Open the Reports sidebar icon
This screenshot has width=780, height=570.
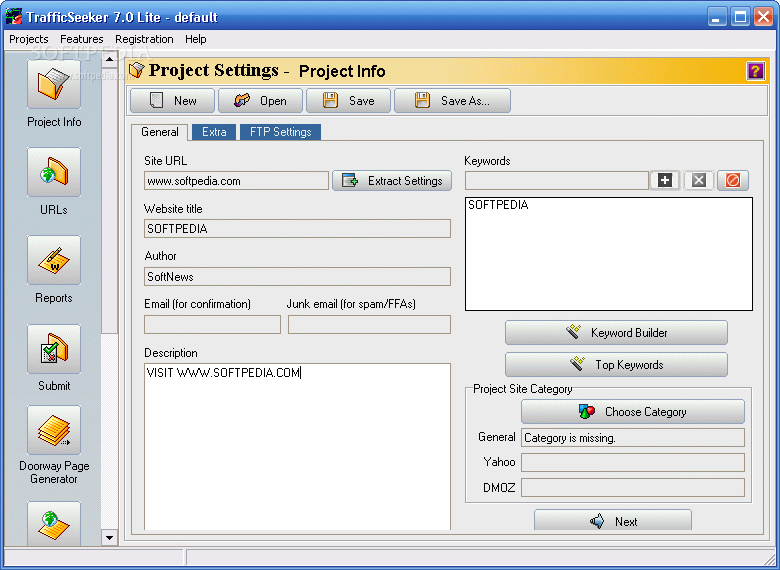[x=54, y=260]
